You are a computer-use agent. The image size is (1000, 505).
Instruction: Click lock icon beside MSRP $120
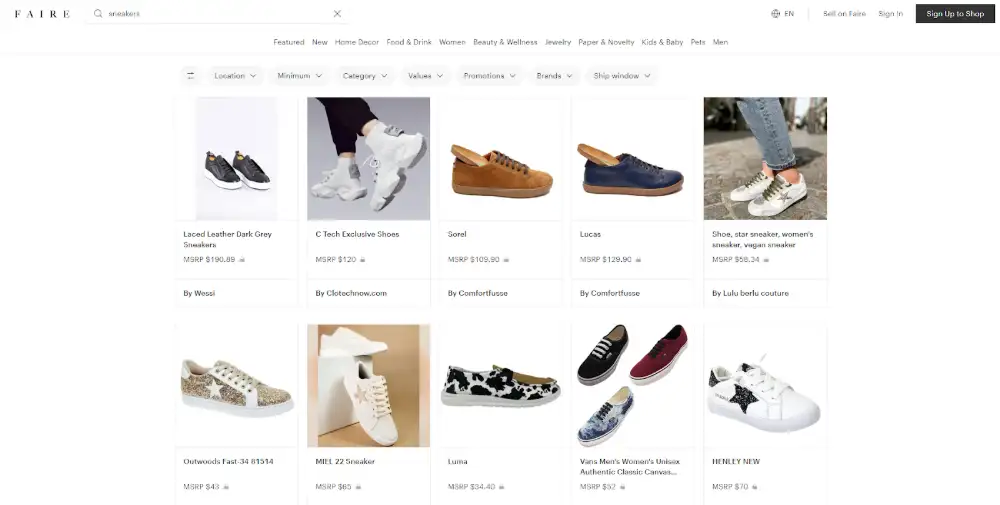pyautogui.click(x=362, y=260)
